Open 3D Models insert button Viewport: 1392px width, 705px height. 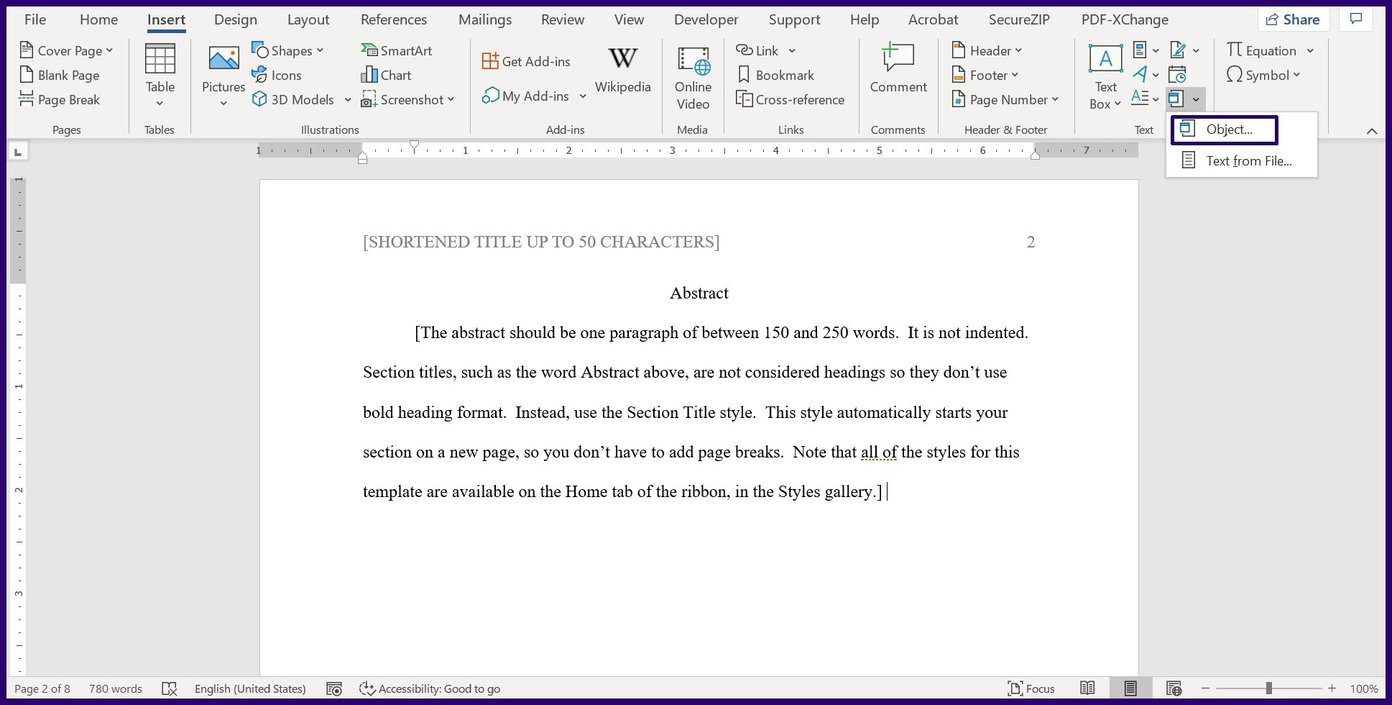(294, 100)
